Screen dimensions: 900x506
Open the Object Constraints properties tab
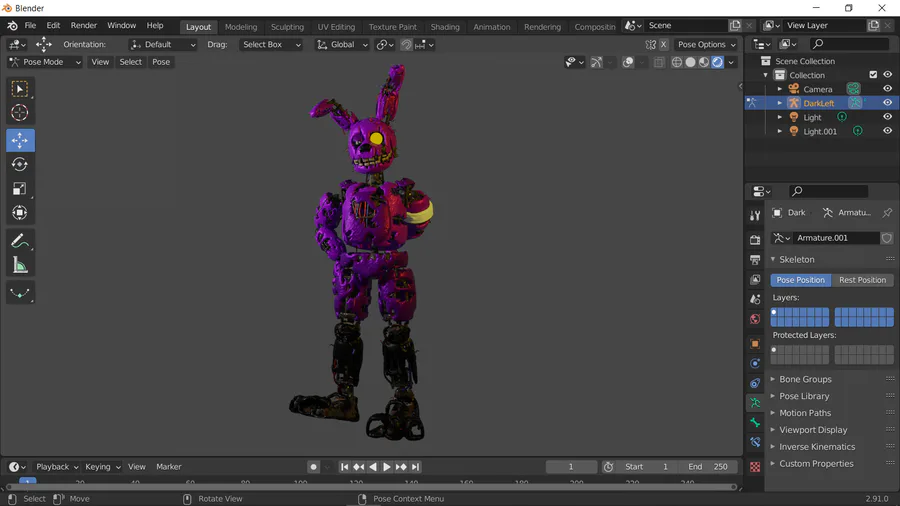[x=755, y=383]
